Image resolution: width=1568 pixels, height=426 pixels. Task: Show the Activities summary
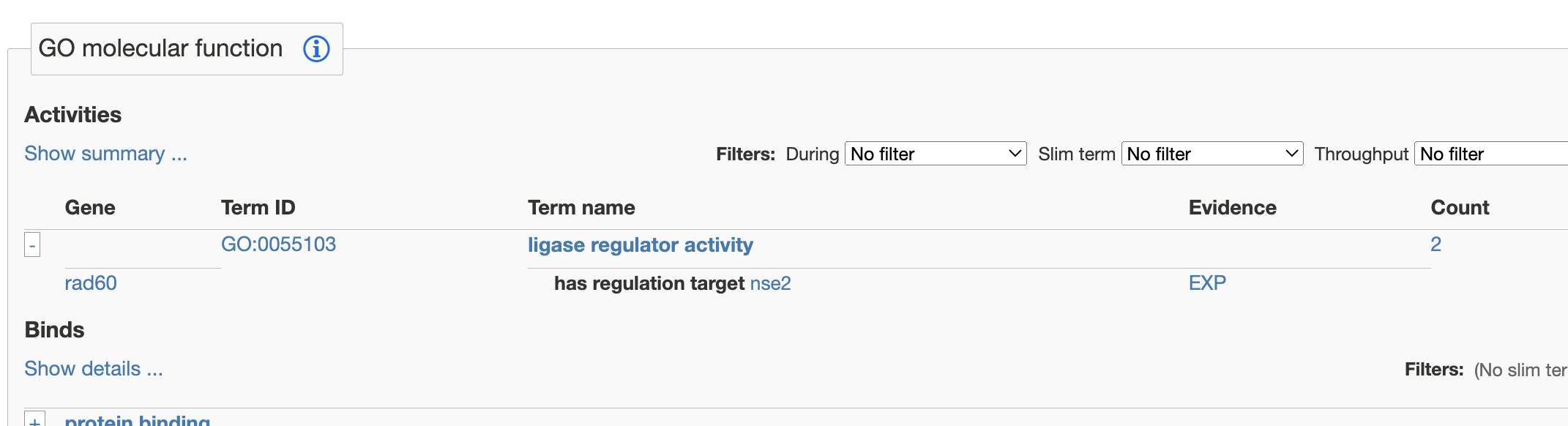(x=105, y=154)
